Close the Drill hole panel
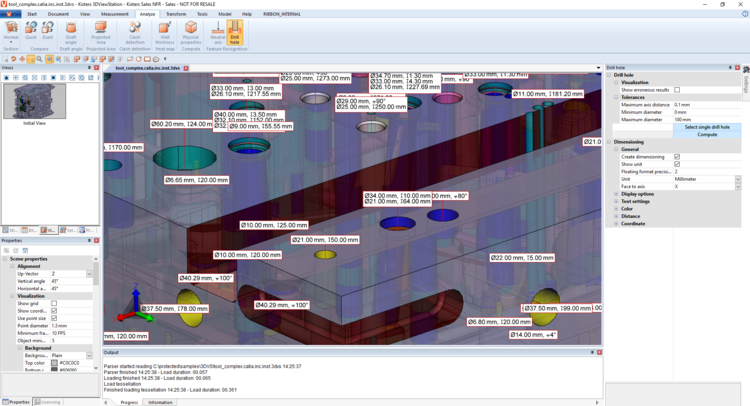750x406 pixels. [737, 68]
